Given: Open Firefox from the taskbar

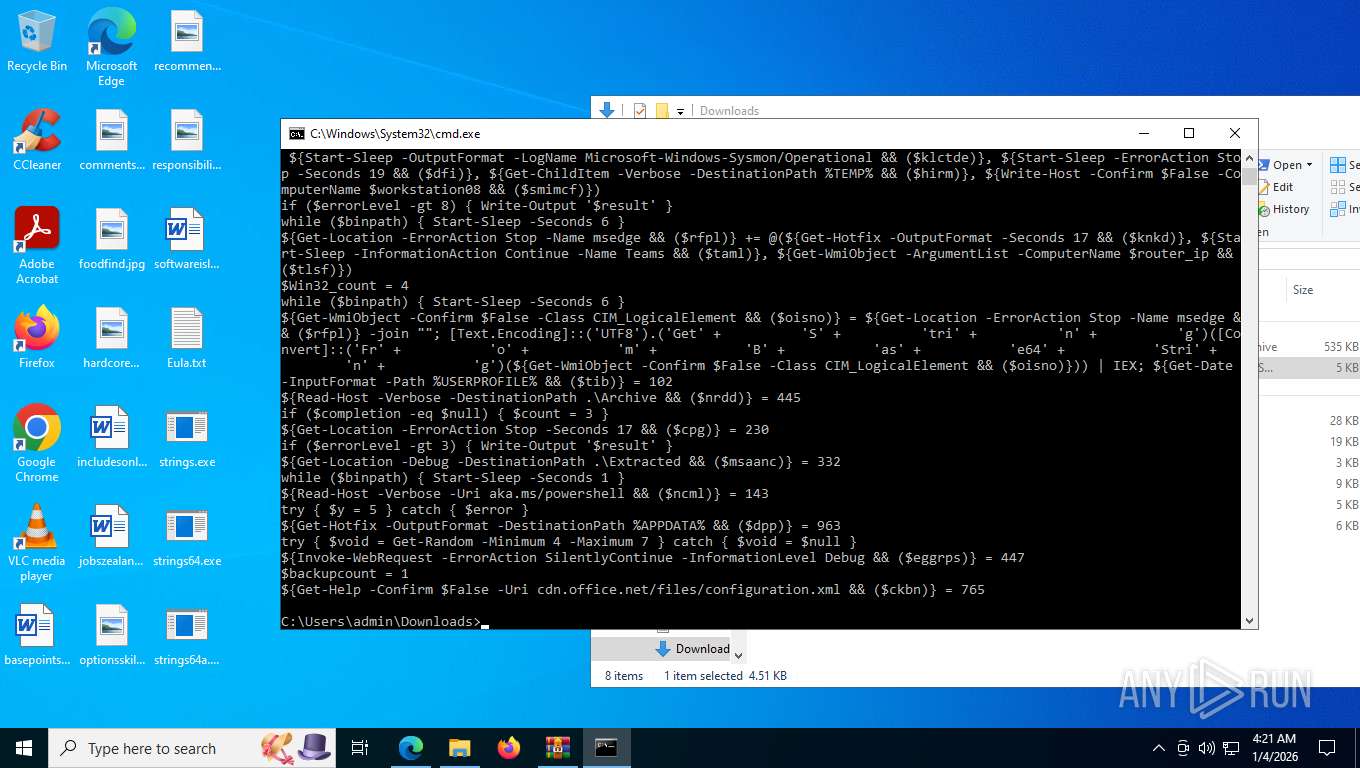Looking at the screenshot, I should [x=508, y=748].
